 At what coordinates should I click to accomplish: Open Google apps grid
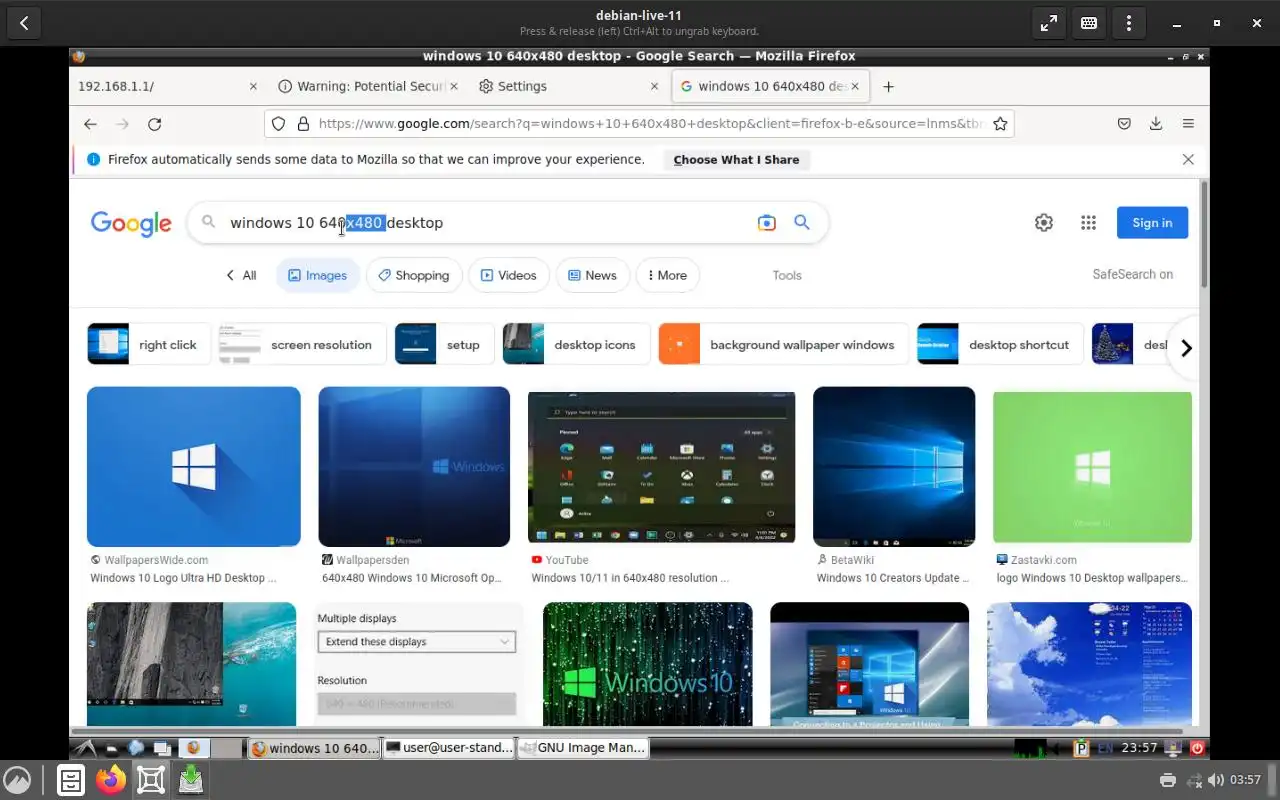coord(1089,223)
